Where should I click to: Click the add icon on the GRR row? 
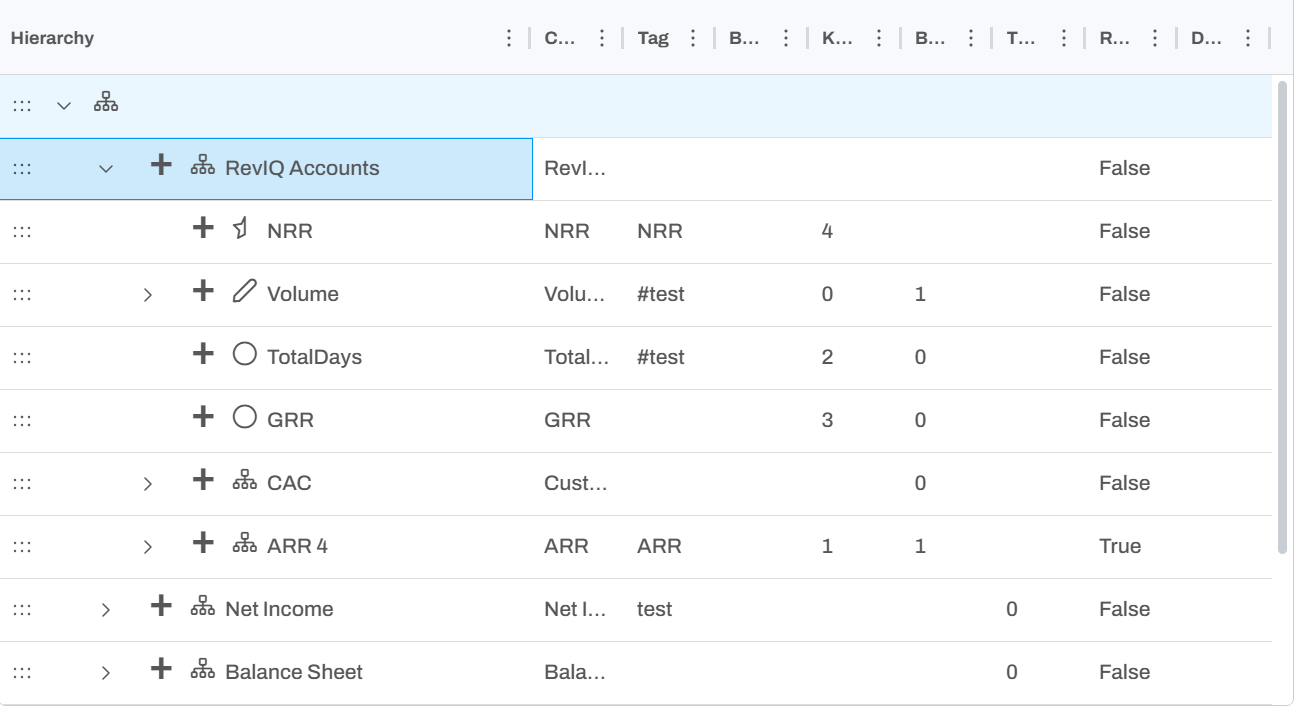point(203,418)
